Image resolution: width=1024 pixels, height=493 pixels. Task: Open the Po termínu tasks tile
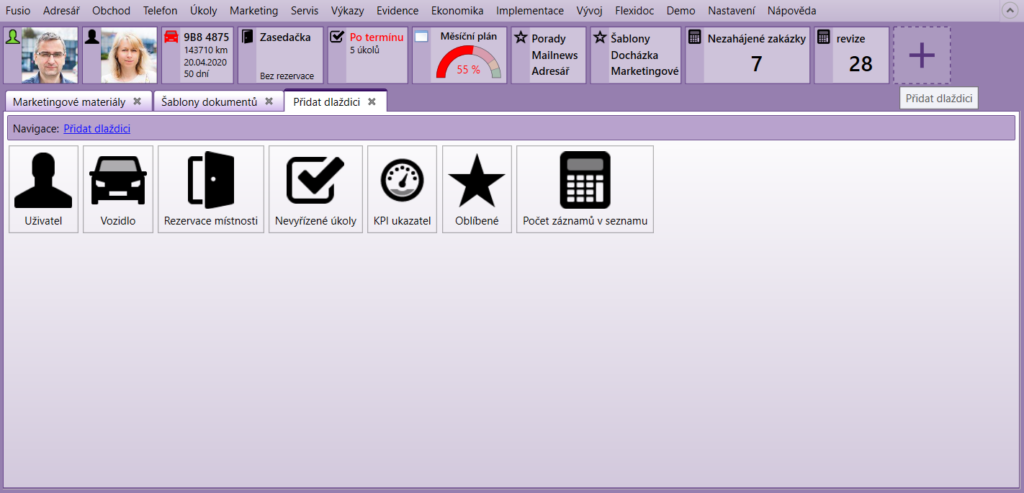(368, 55)
